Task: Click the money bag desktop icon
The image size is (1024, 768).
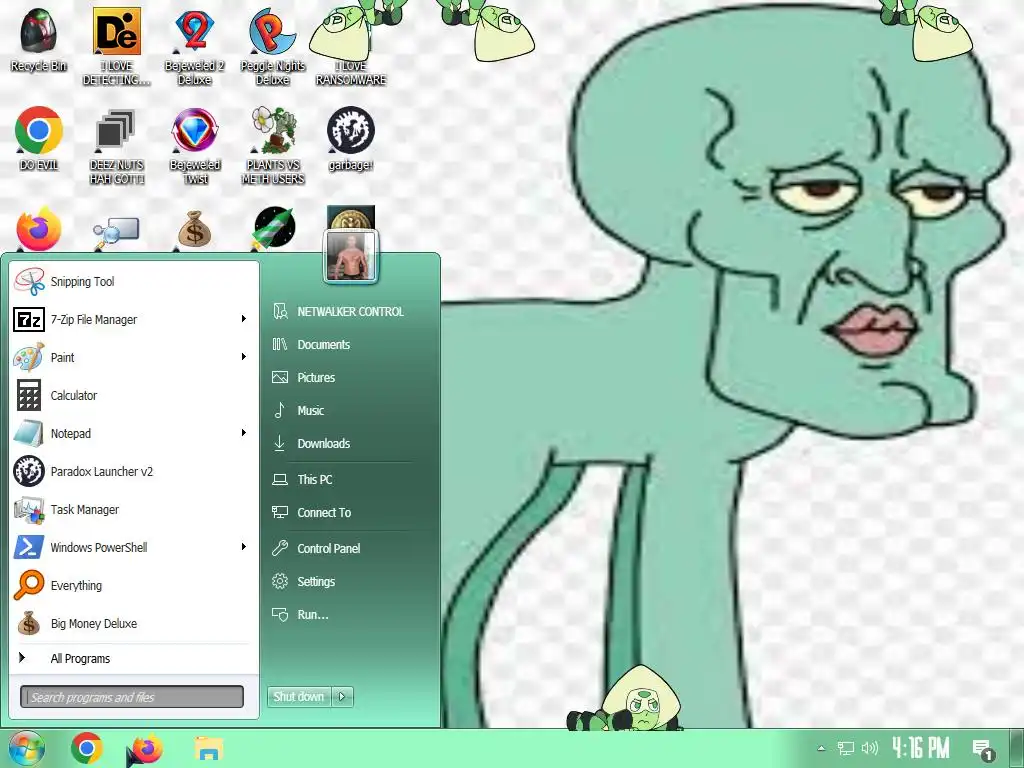Action: tap(195, 231)
